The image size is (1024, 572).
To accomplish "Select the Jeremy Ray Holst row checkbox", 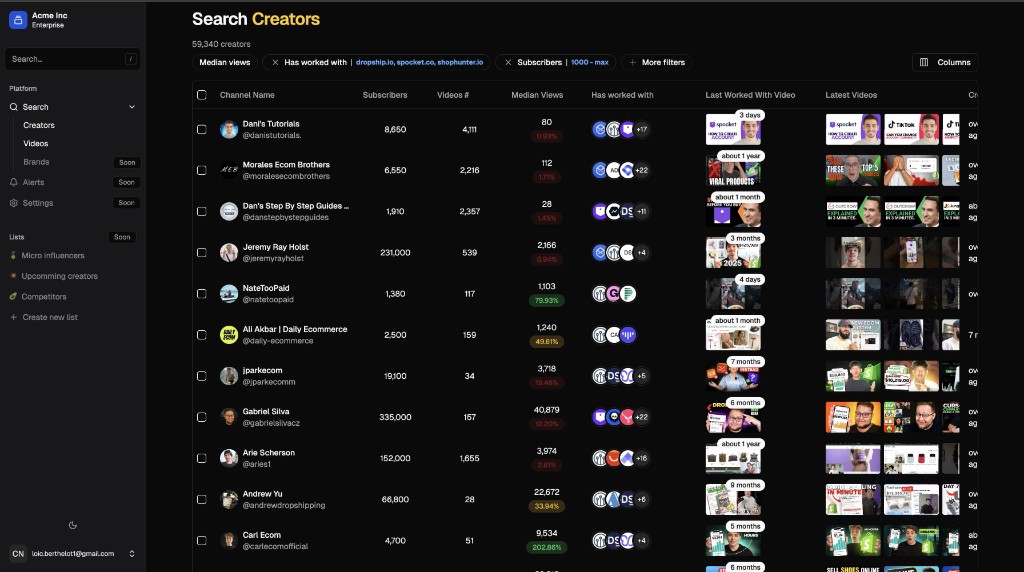I will coord(202,253).
